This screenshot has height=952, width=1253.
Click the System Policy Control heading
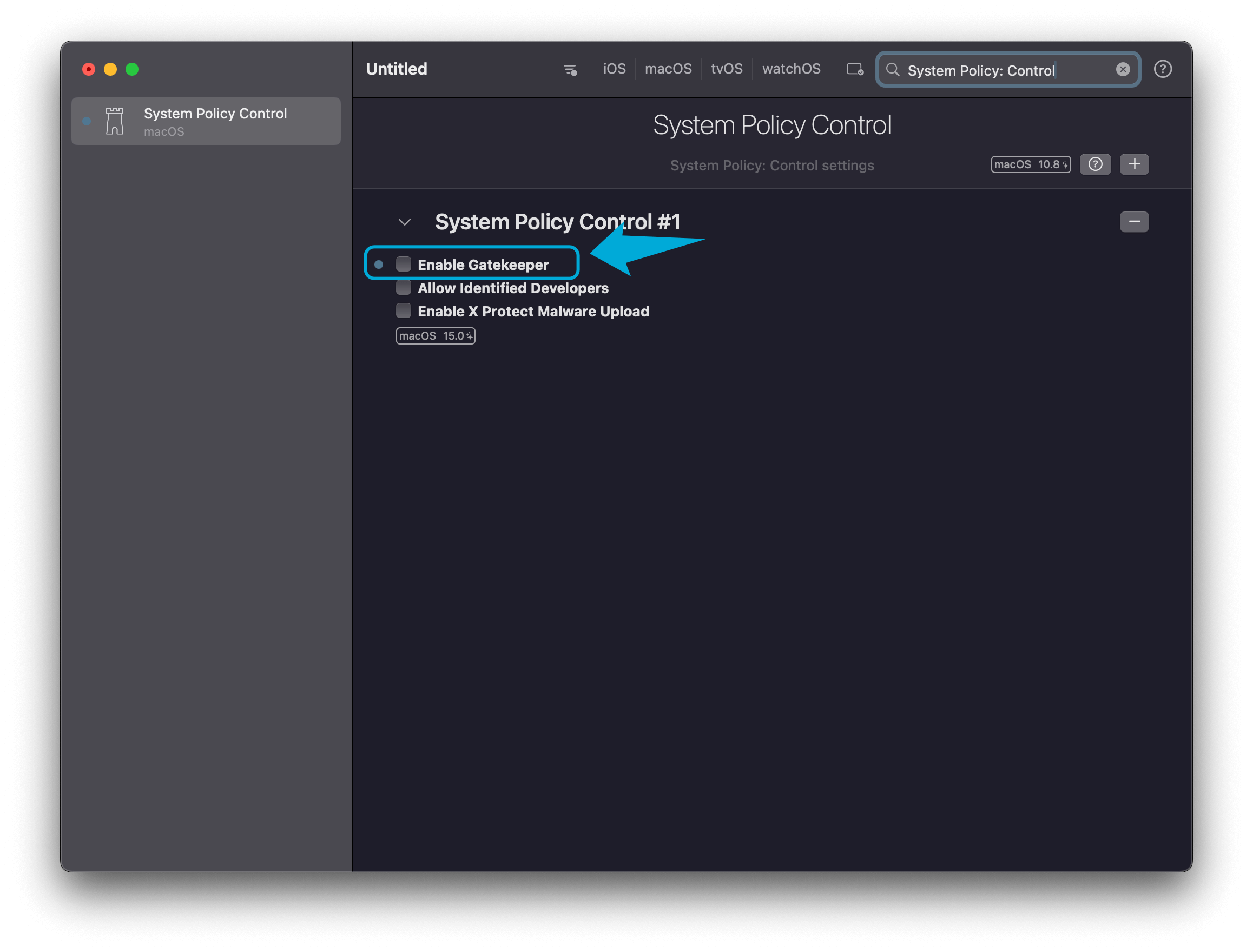[x=771, y=124]
